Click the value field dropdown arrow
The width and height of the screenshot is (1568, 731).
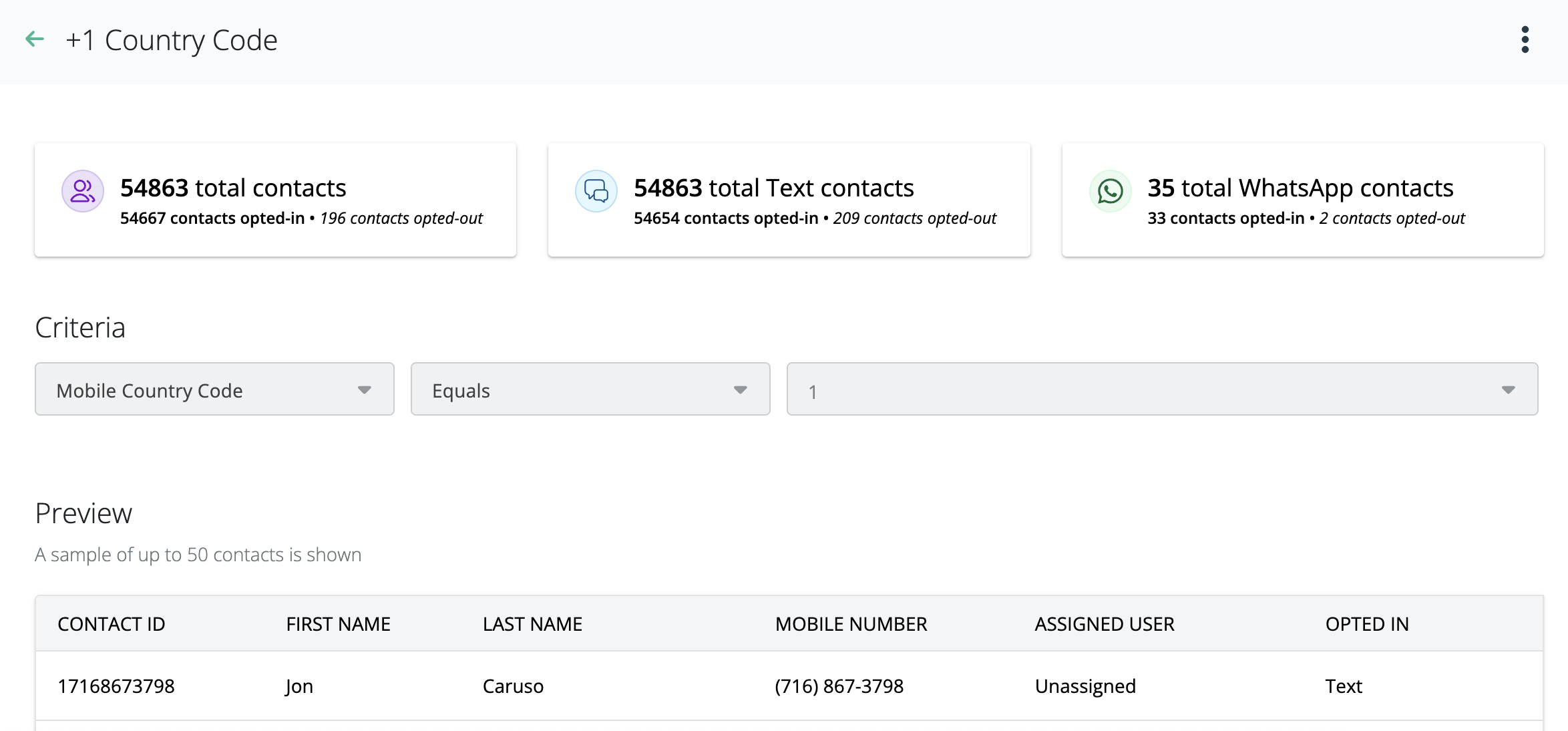[1508, 390]
